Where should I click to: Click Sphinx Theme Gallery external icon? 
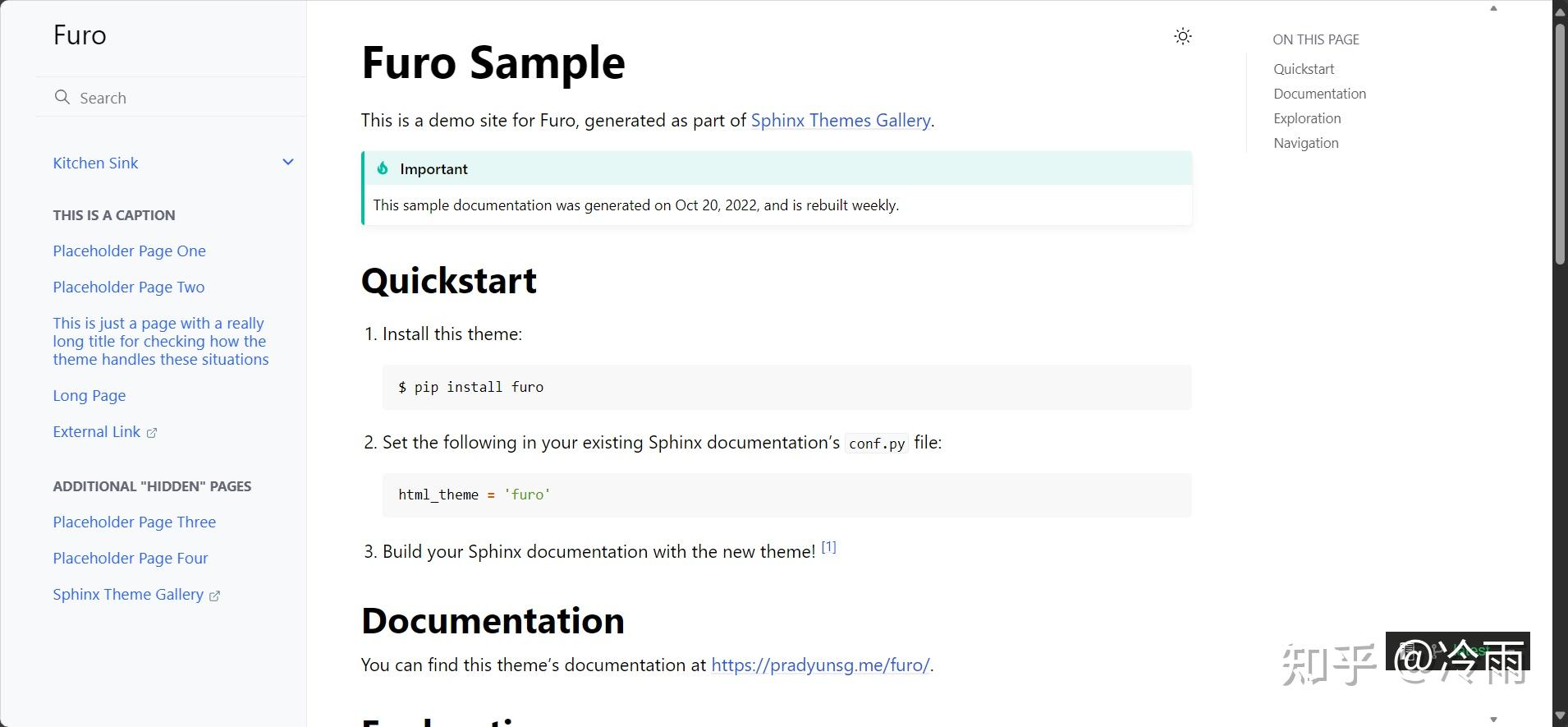click(215, 596)
